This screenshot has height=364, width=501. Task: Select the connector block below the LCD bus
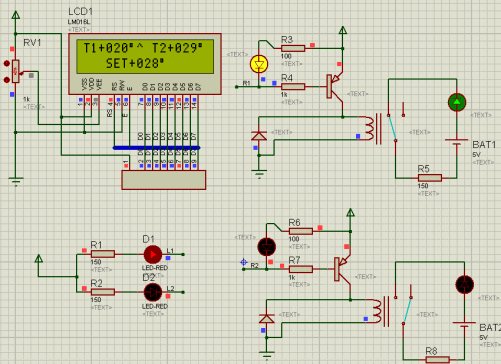coord(164,180)
